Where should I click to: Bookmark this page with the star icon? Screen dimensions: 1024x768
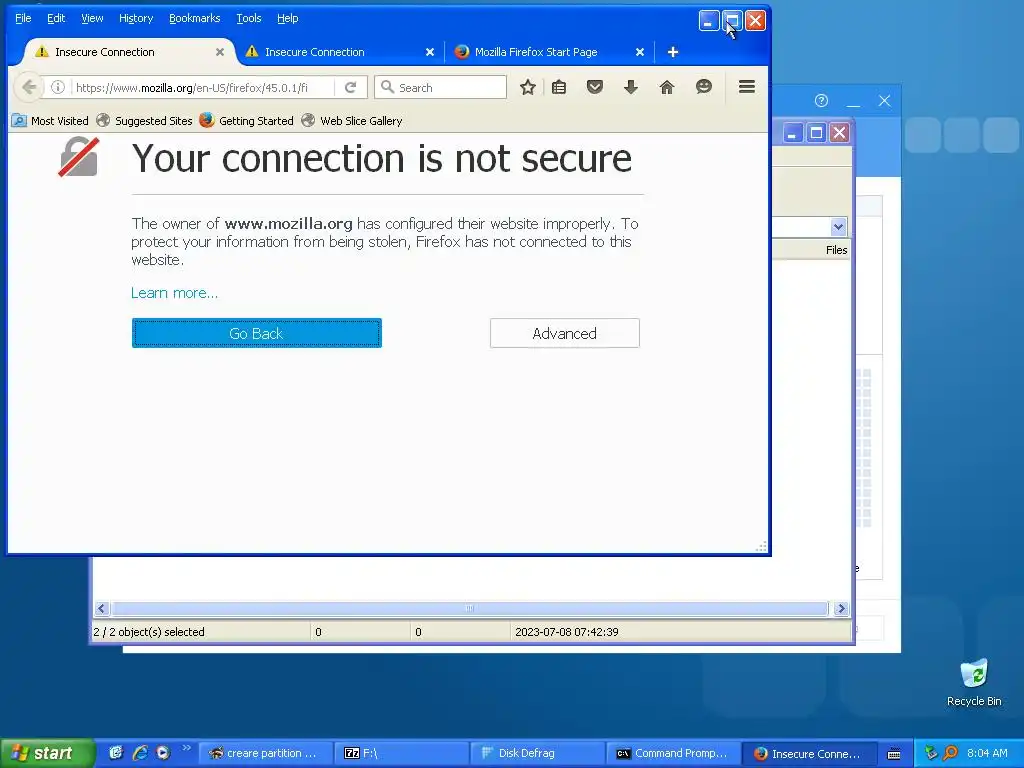528,87
